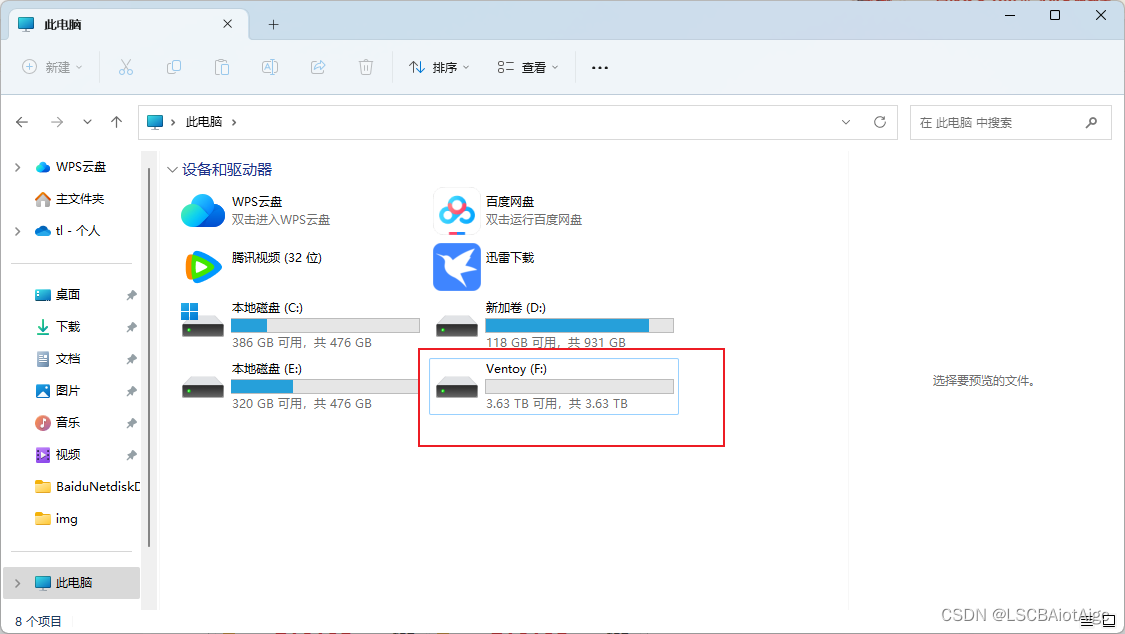Select 主文件夹 in the sidebar

(x=80, y=199)
